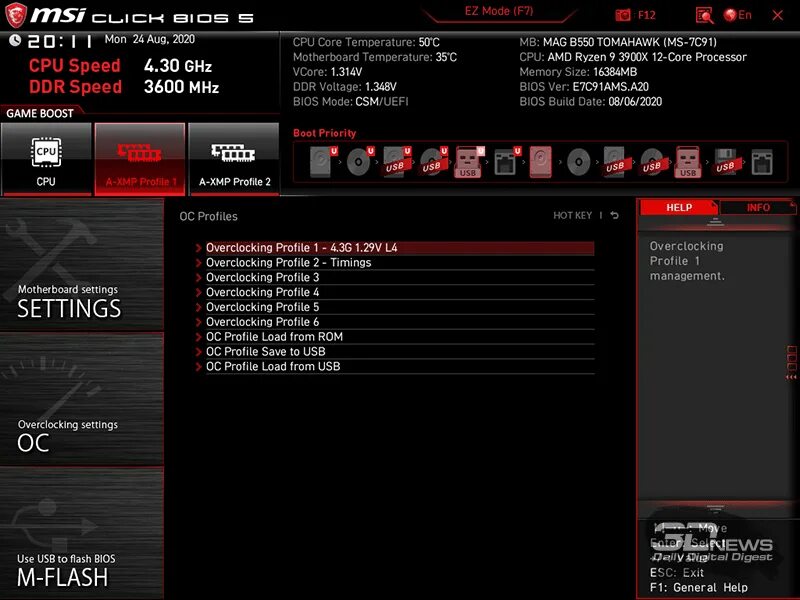Click the Boot Priority heading
The width and height of the screenshot is (800, 600).
point(324,133)
